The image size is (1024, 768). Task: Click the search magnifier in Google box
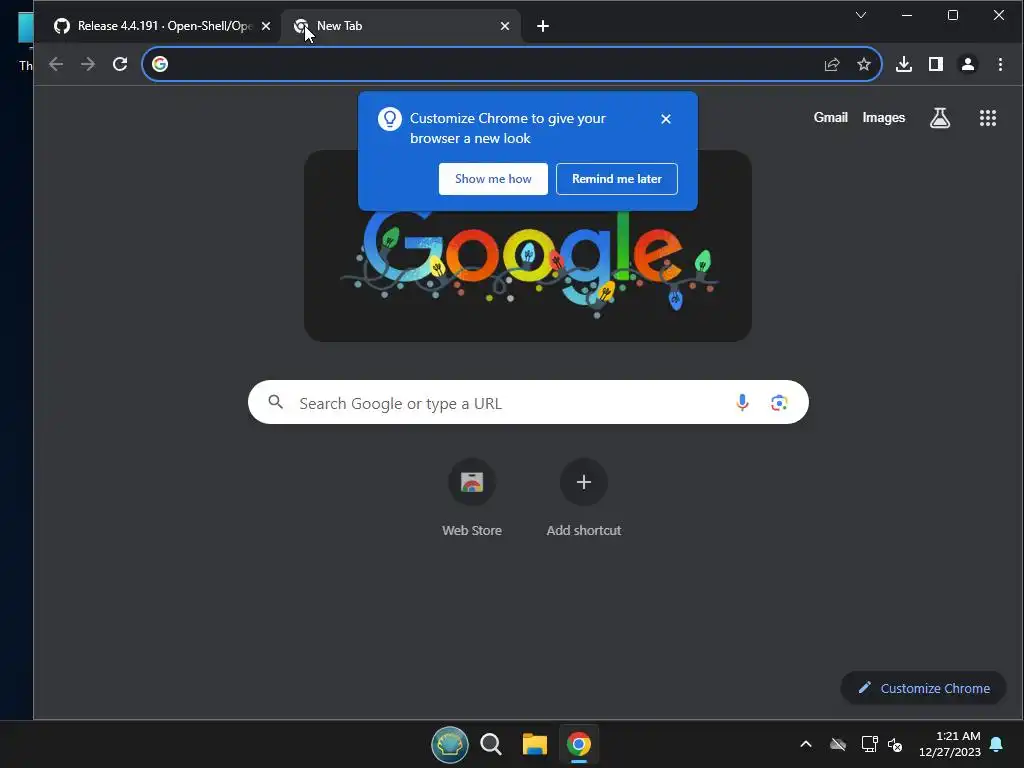click(x=276, y=402)
